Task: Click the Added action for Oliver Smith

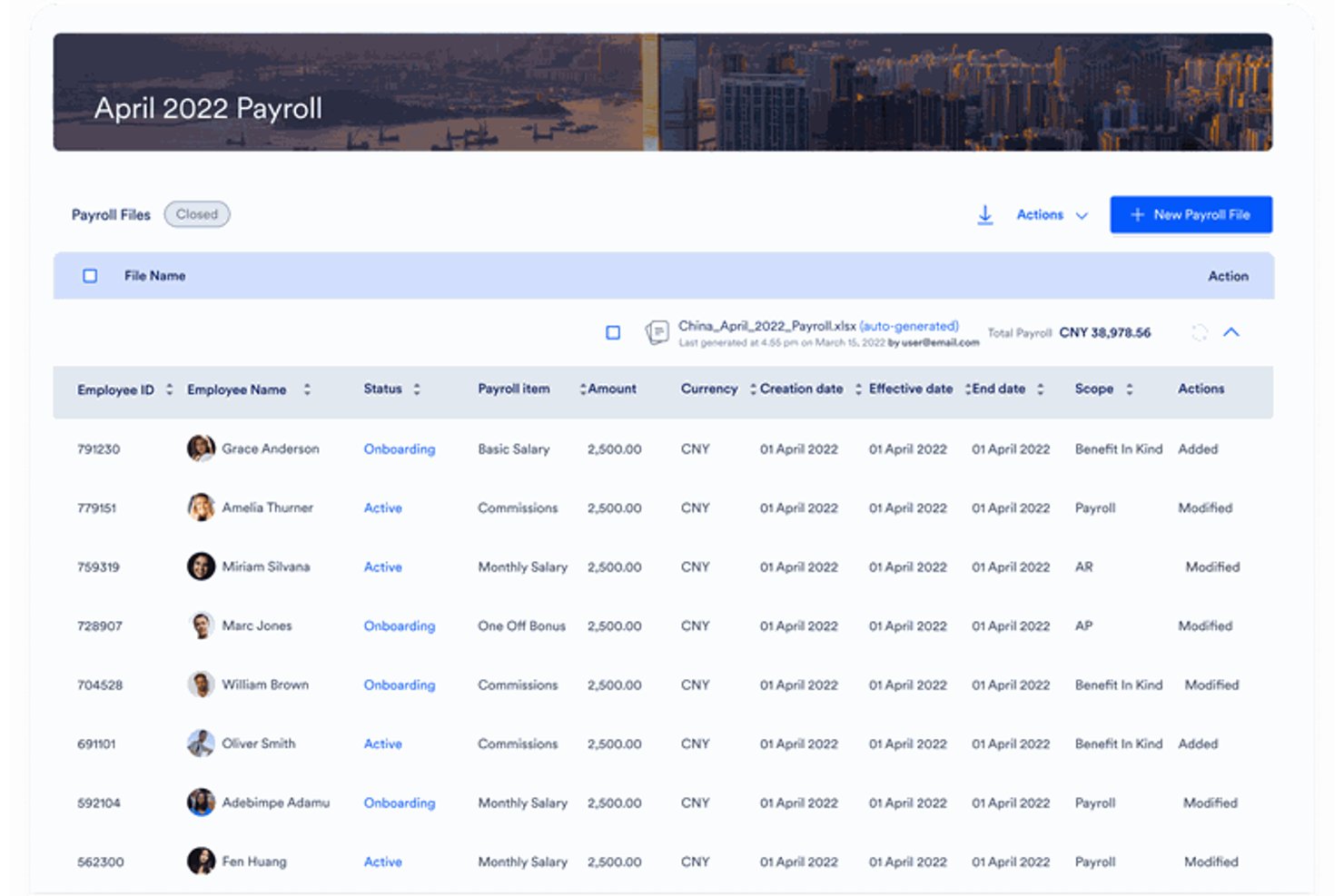Action: coord(1198,744)
